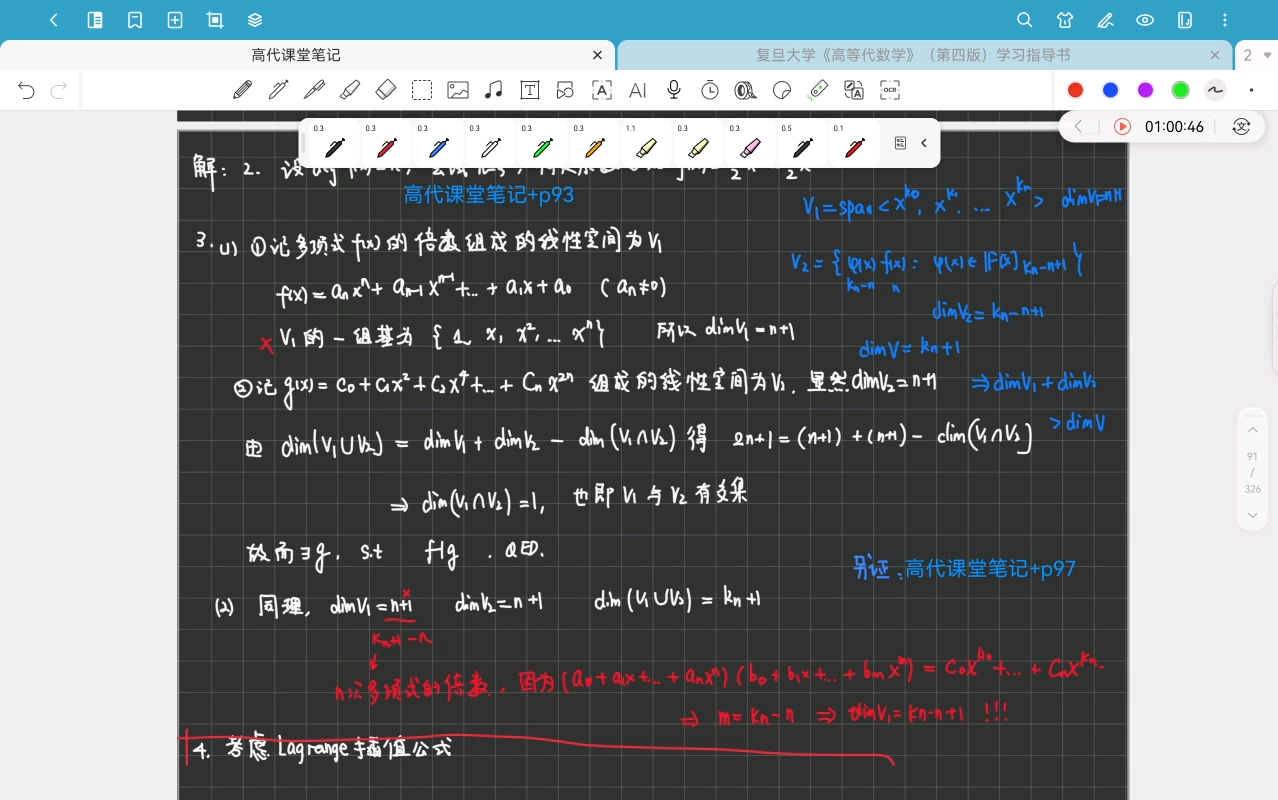Pick the purple color swatch
Screen dimensions: 1278x800
pyautogui.click(x=1145, y=90)
